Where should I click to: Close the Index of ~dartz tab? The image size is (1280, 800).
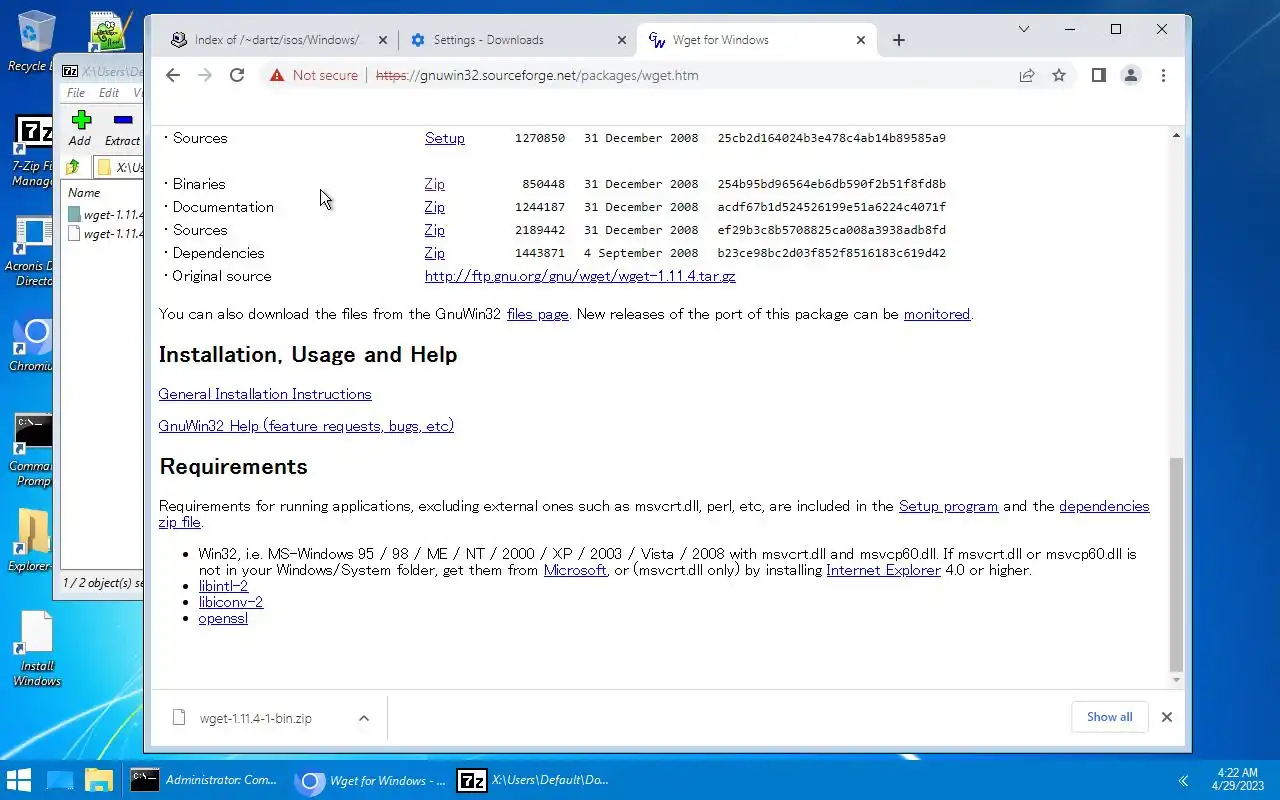(382, 40)
